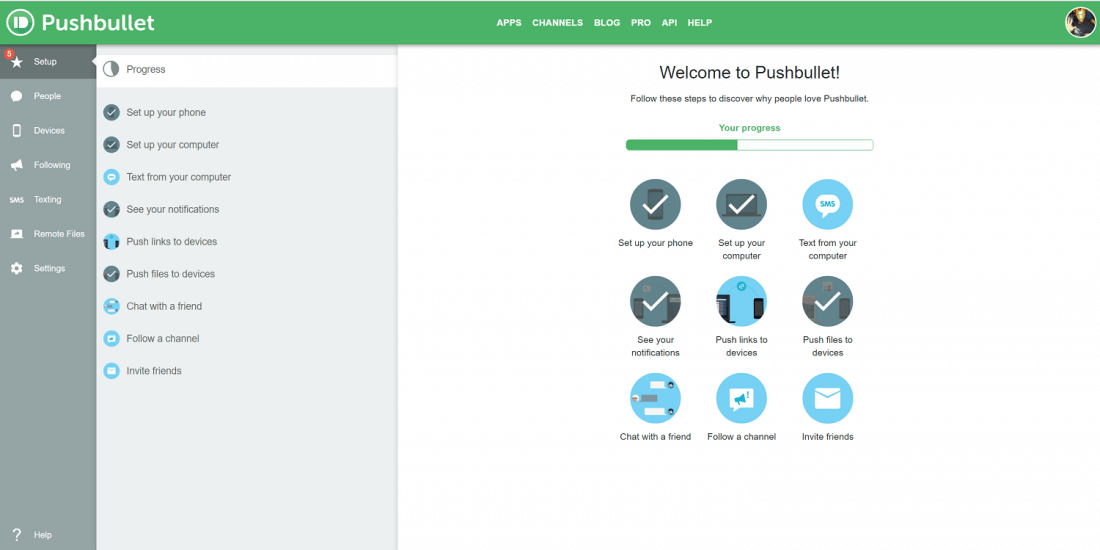Click the Settings gear icon
This screenshot has height=550, width=1100.
pyautogui.click(x=17, y=269)
